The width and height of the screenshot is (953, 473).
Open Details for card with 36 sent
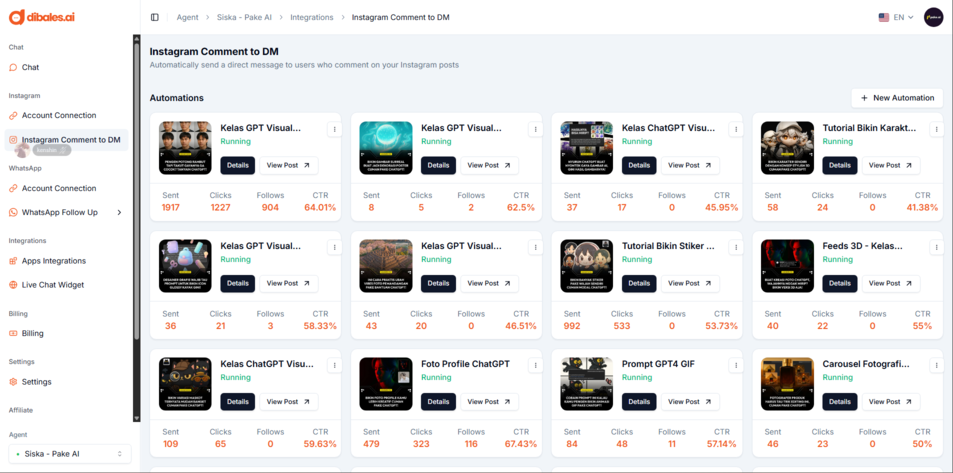click(x=238, y=283)
